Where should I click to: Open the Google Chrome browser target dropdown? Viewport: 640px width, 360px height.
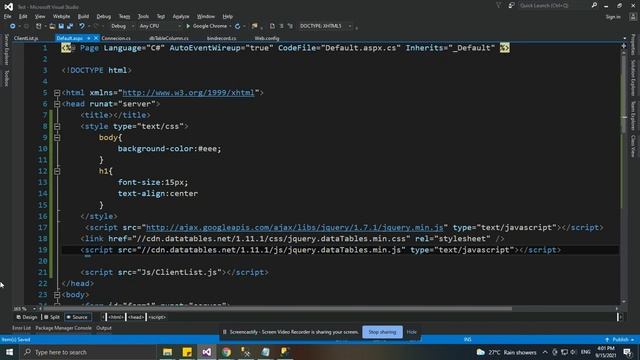coord(231,26)
